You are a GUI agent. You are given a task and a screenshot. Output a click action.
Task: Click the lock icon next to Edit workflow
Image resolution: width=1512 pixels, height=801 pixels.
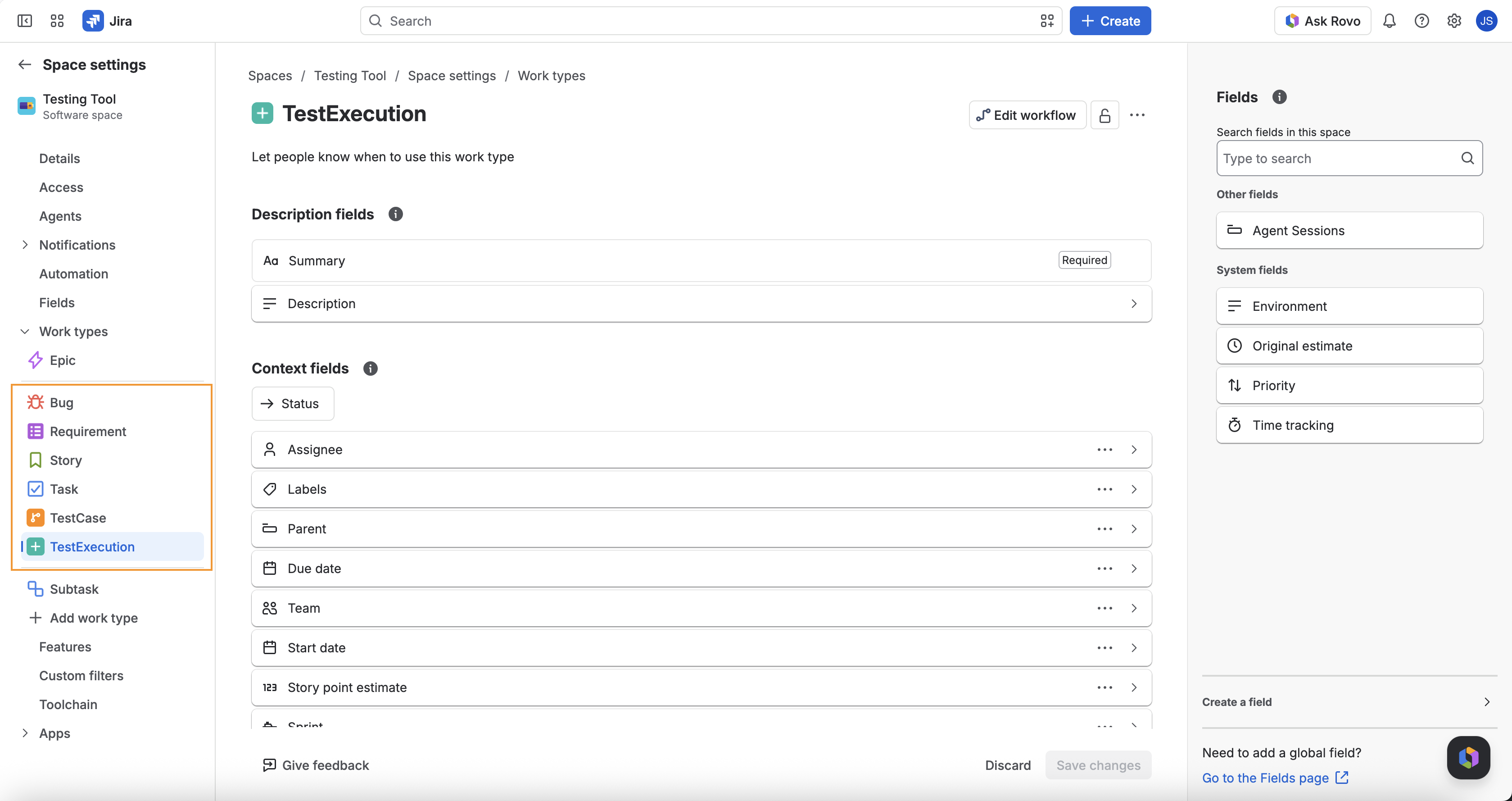[x=1104, y=115]
